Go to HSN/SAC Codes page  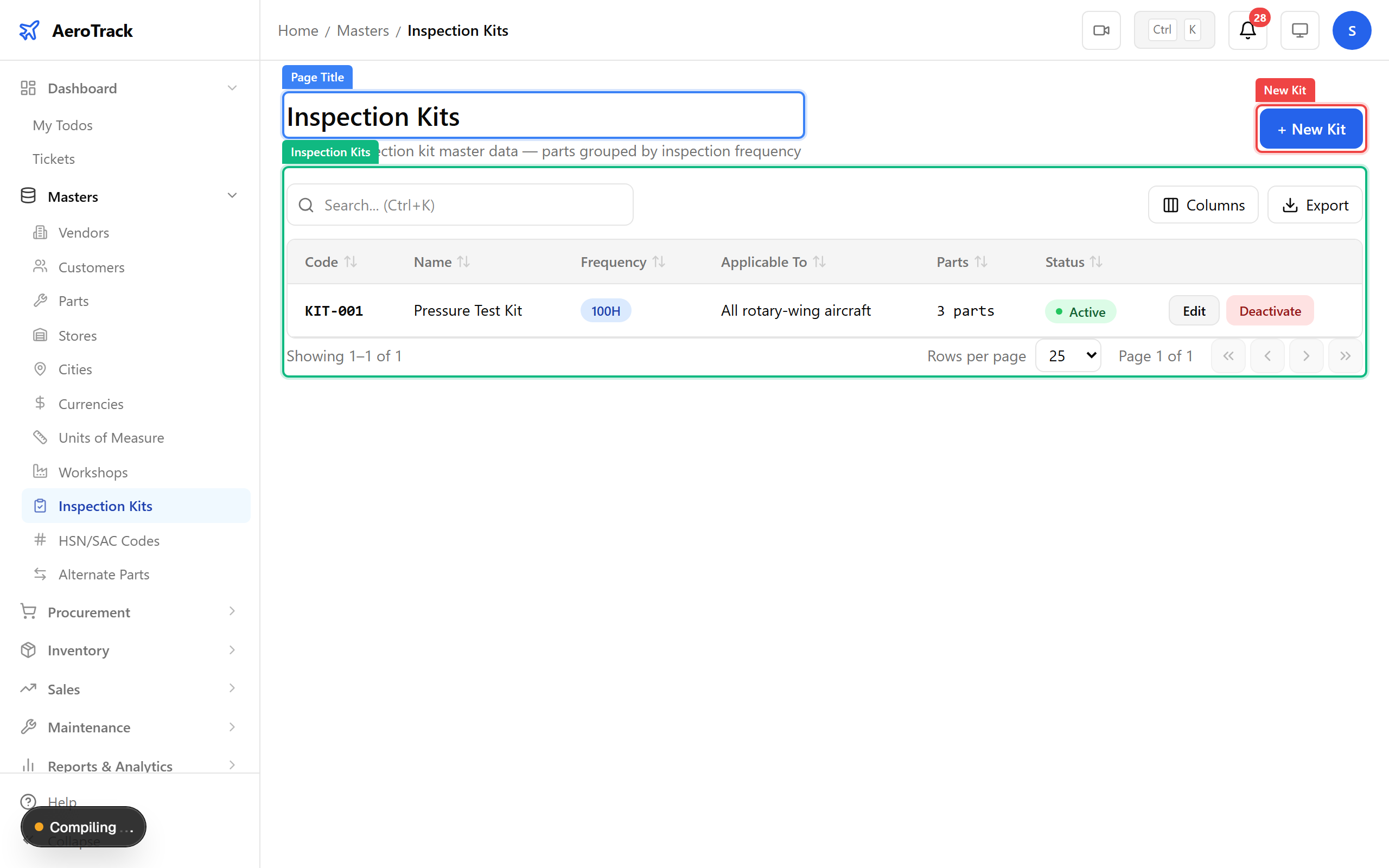coord(109,540)
